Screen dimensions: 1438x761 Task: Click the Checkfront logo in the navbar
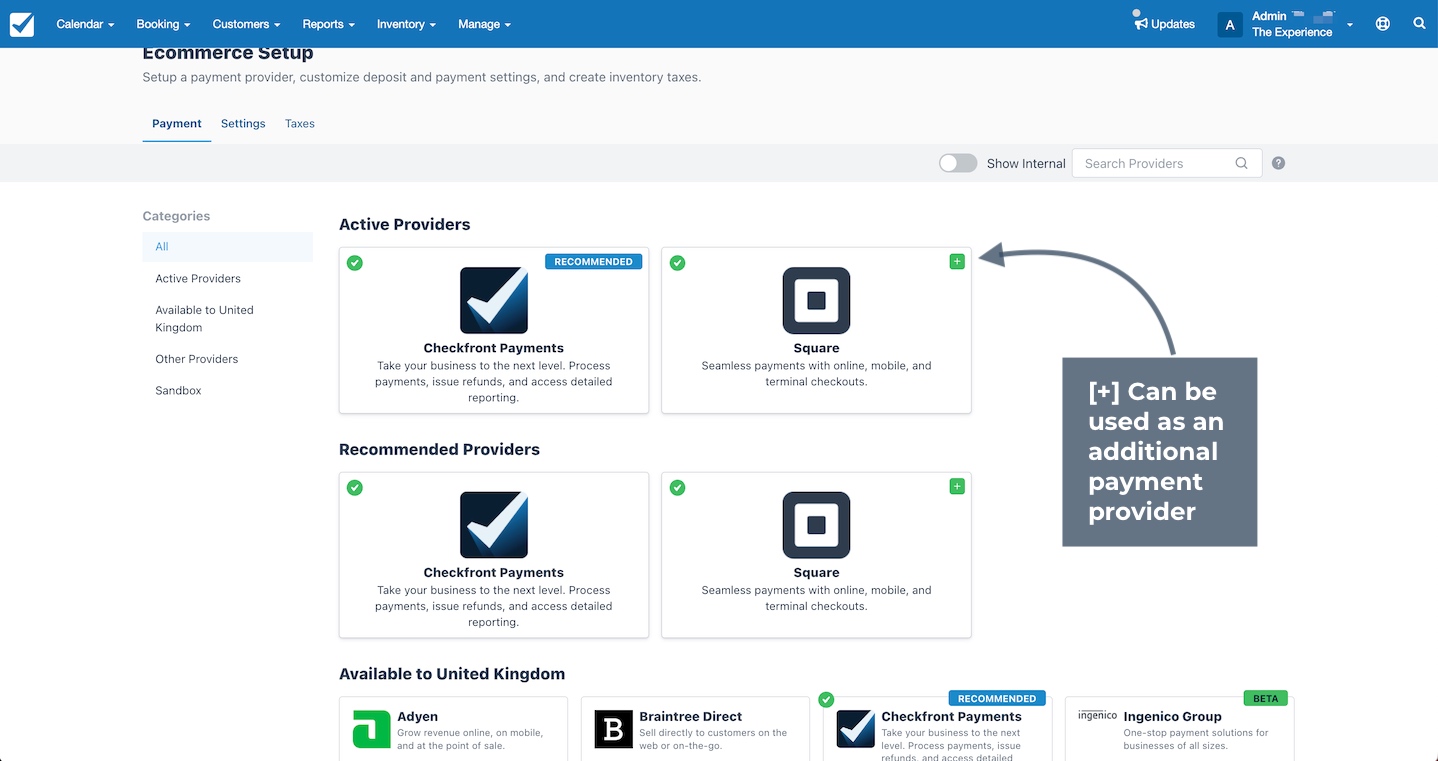[22, 24]
